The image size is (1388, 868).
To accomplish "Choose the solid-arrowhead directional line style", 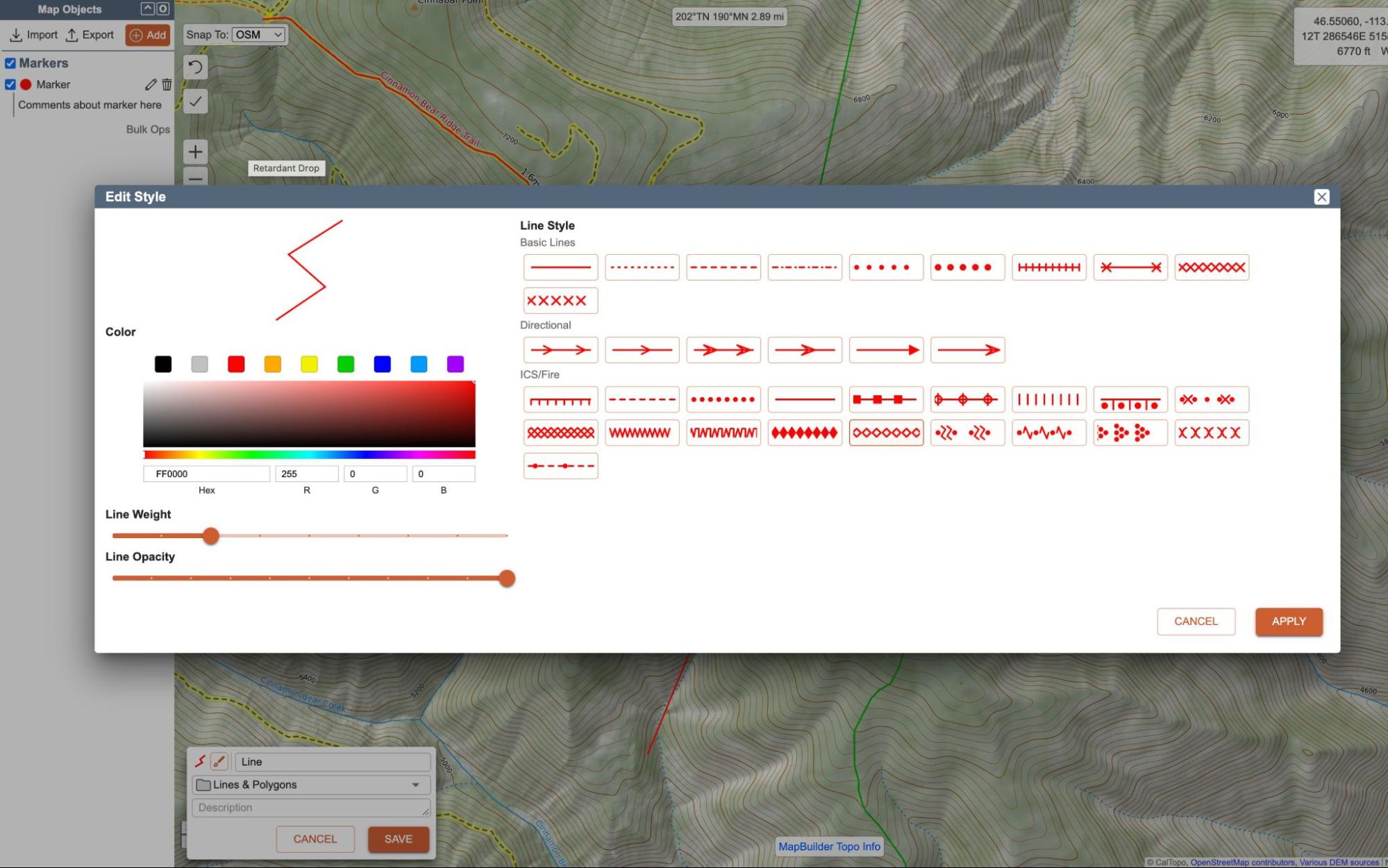I will coord(886,350).
